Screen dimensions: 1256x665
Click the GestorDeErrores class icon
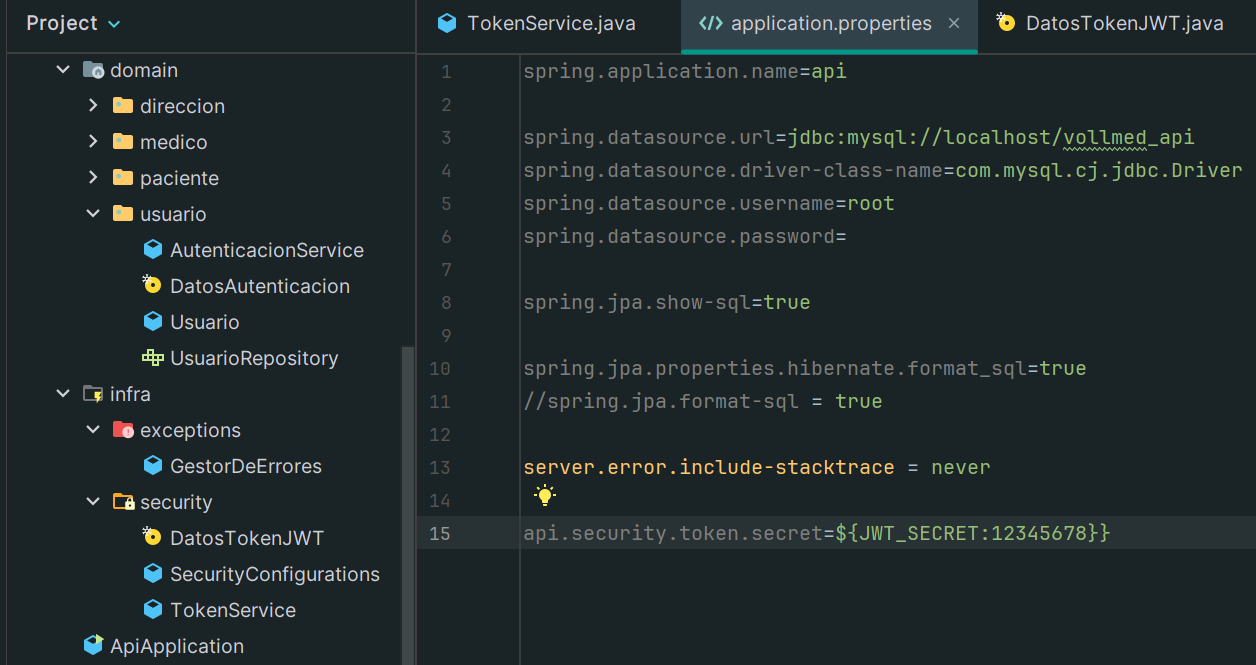(153, 465)
